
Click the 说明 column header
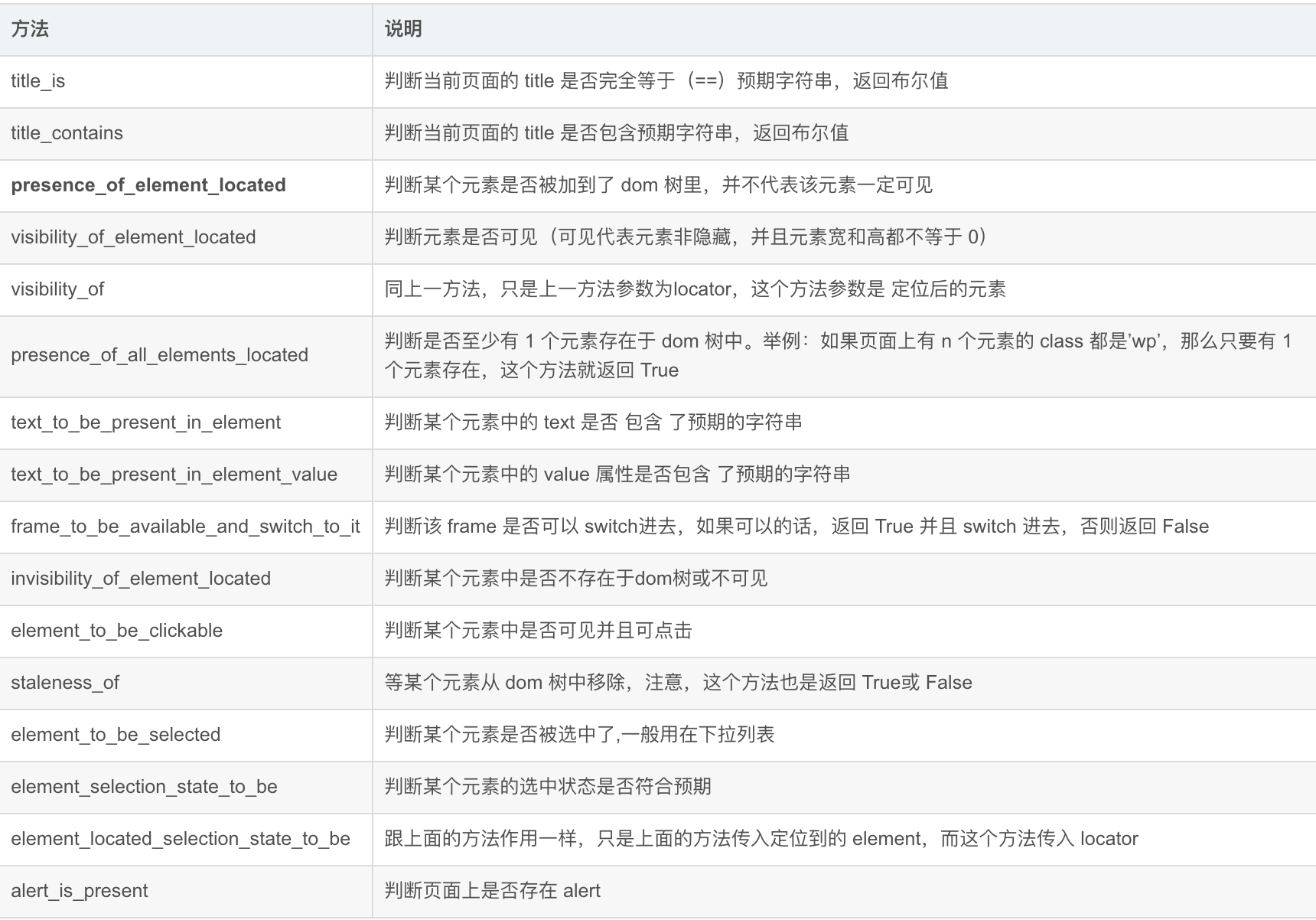coord(844,29)
